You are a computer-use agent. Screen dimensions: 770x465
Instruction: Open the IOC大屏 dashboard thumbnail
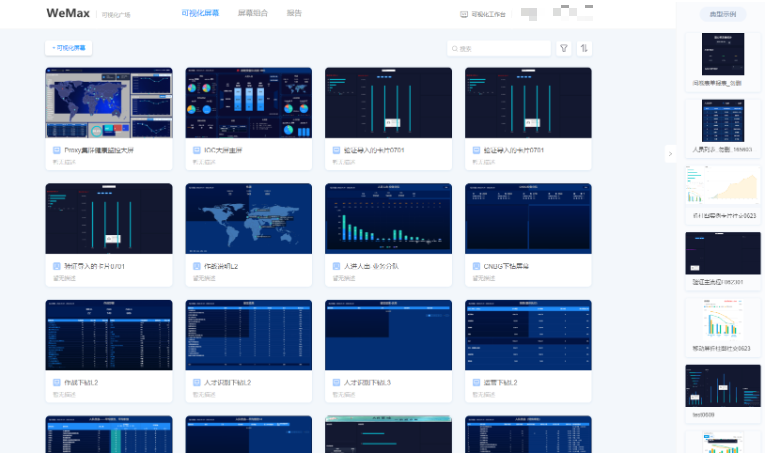[248, 103]
